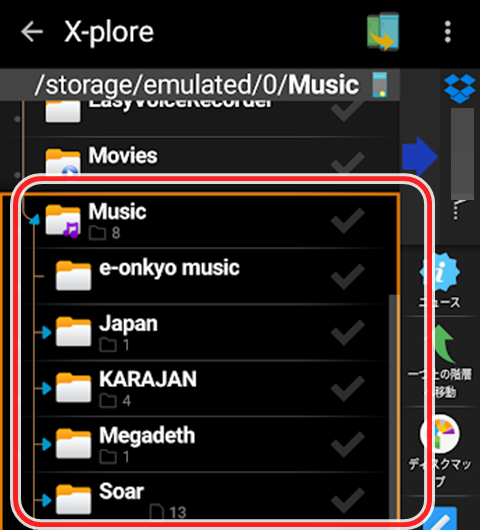Open the device transfer icon in header
The image size is (480, 530).
[383, 32]
